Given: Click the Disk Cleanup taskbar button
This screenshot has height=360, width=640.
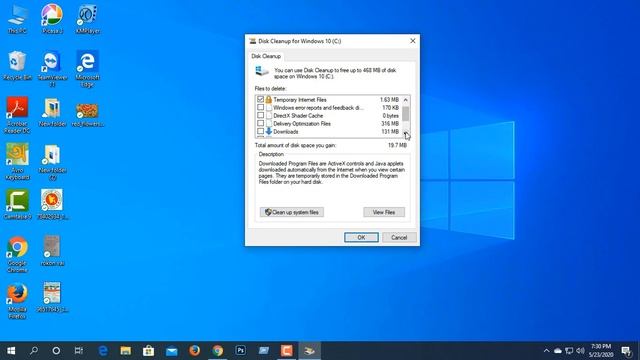Looking at the screenshot, I should point(310,351).
